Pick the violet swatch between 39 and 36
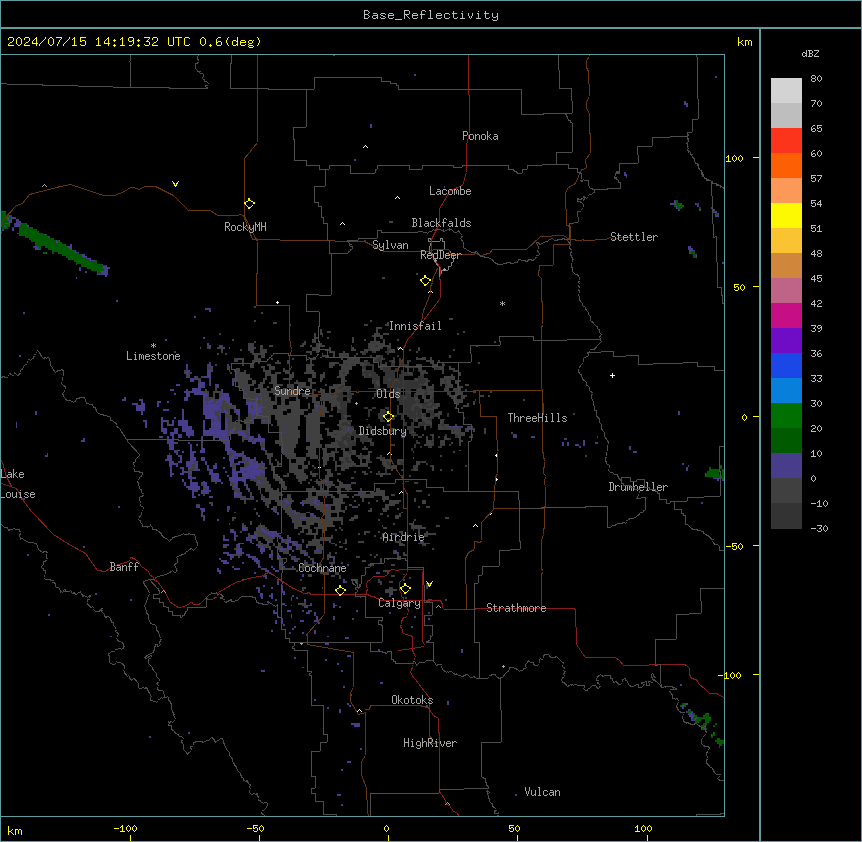The width and height of the screenshot is (862, 842). (x=786, y=341)
